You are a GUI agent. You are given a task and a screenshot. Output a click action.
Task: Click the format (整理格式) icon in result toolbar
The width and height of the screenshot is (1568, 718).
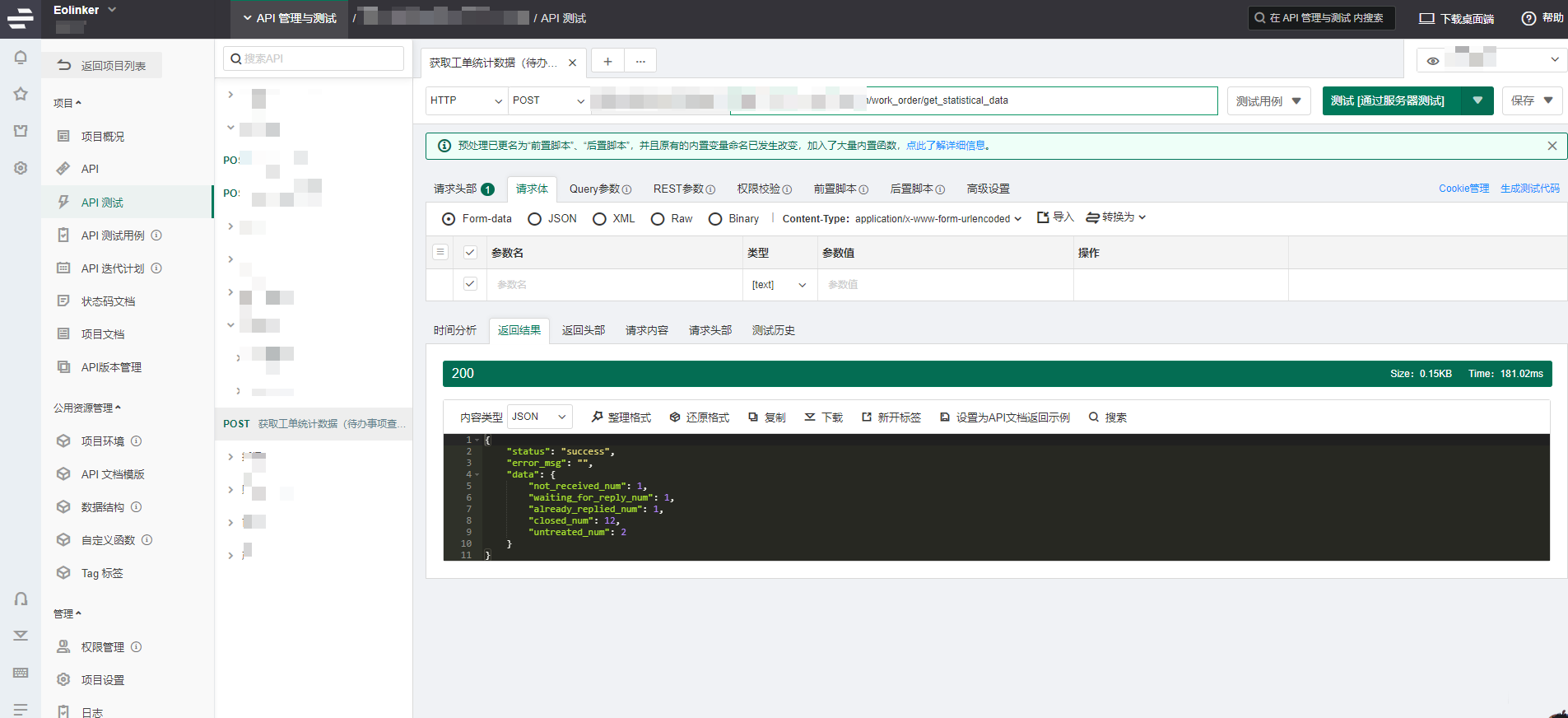pyautogui.click(x=597, y=417)
